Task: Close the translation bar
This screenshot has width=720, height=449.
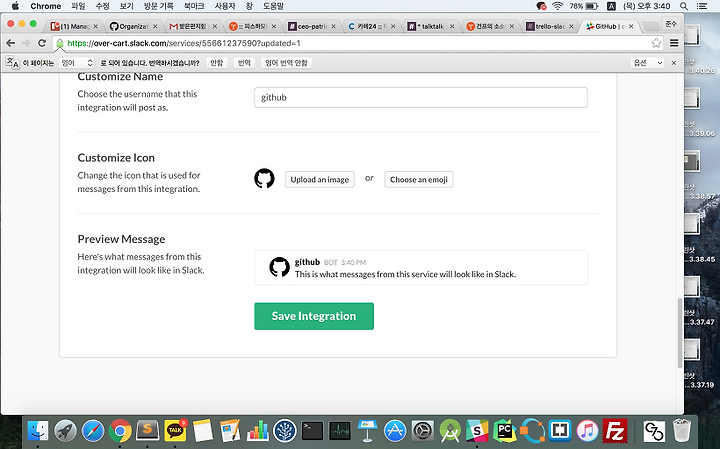Action: [x=674, y=63]
